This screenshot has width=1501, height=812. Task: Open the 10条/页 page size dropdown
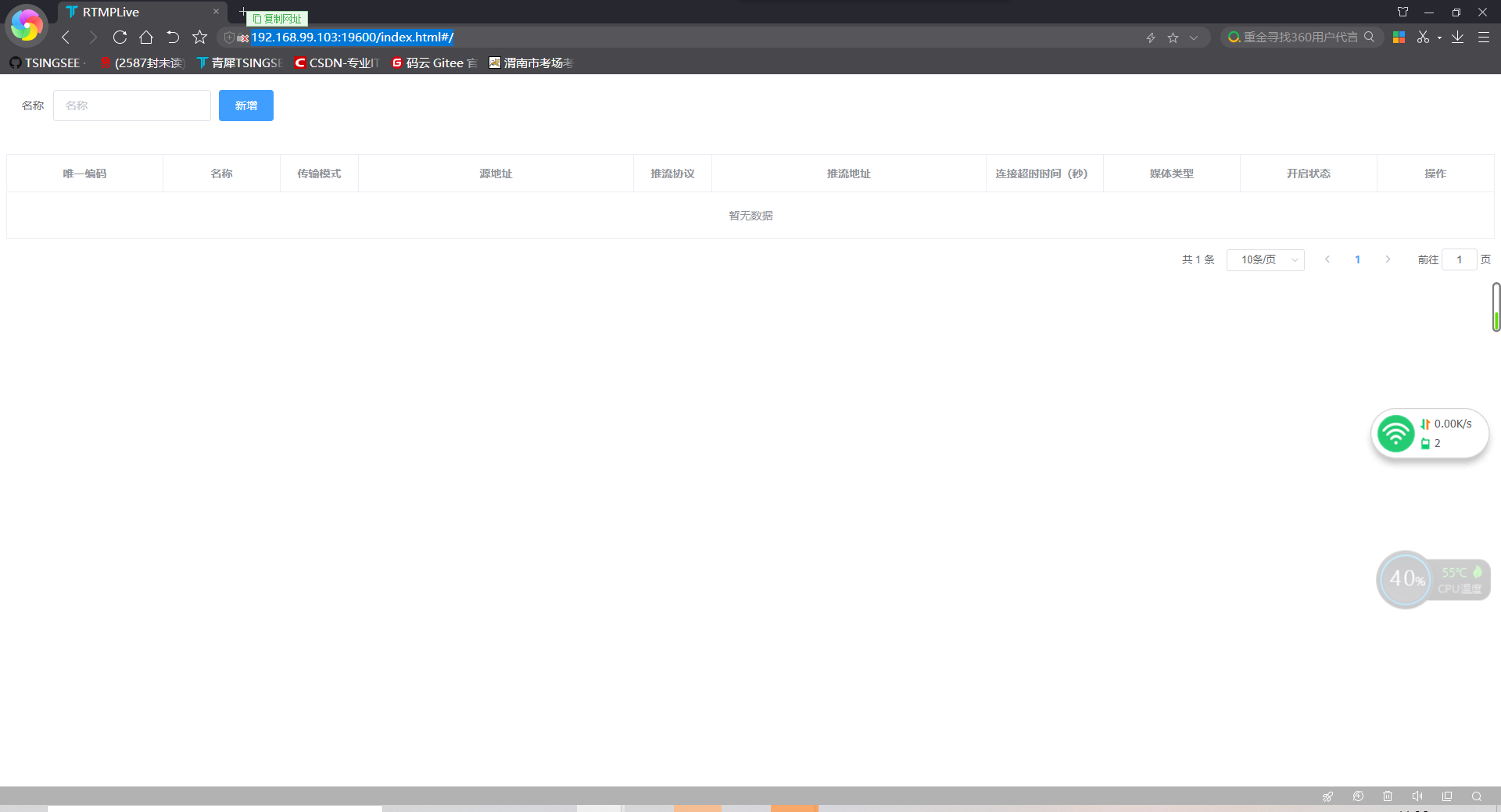click(x=1265, y=259)
